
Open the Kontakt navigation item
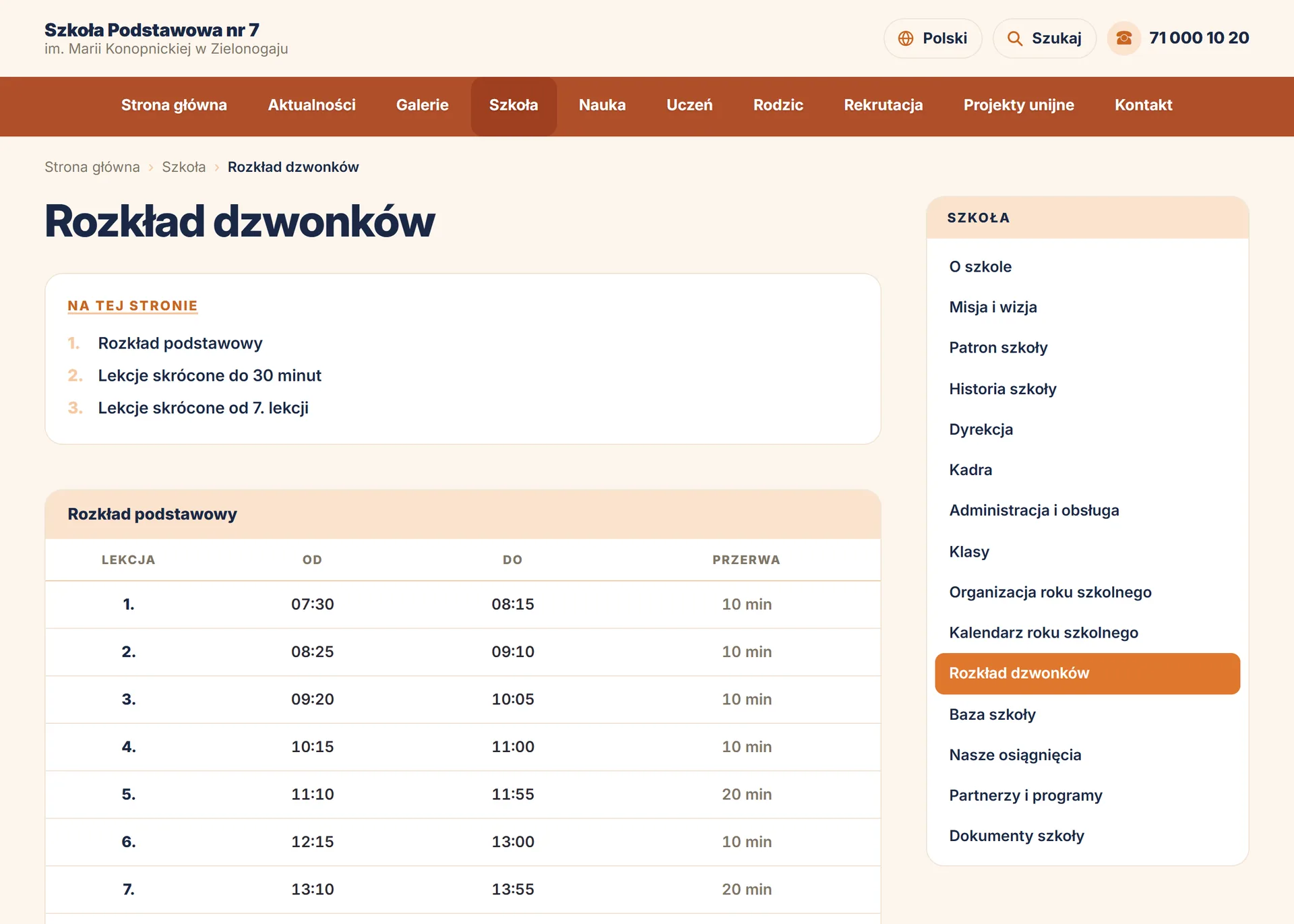tap(1143, 106)
